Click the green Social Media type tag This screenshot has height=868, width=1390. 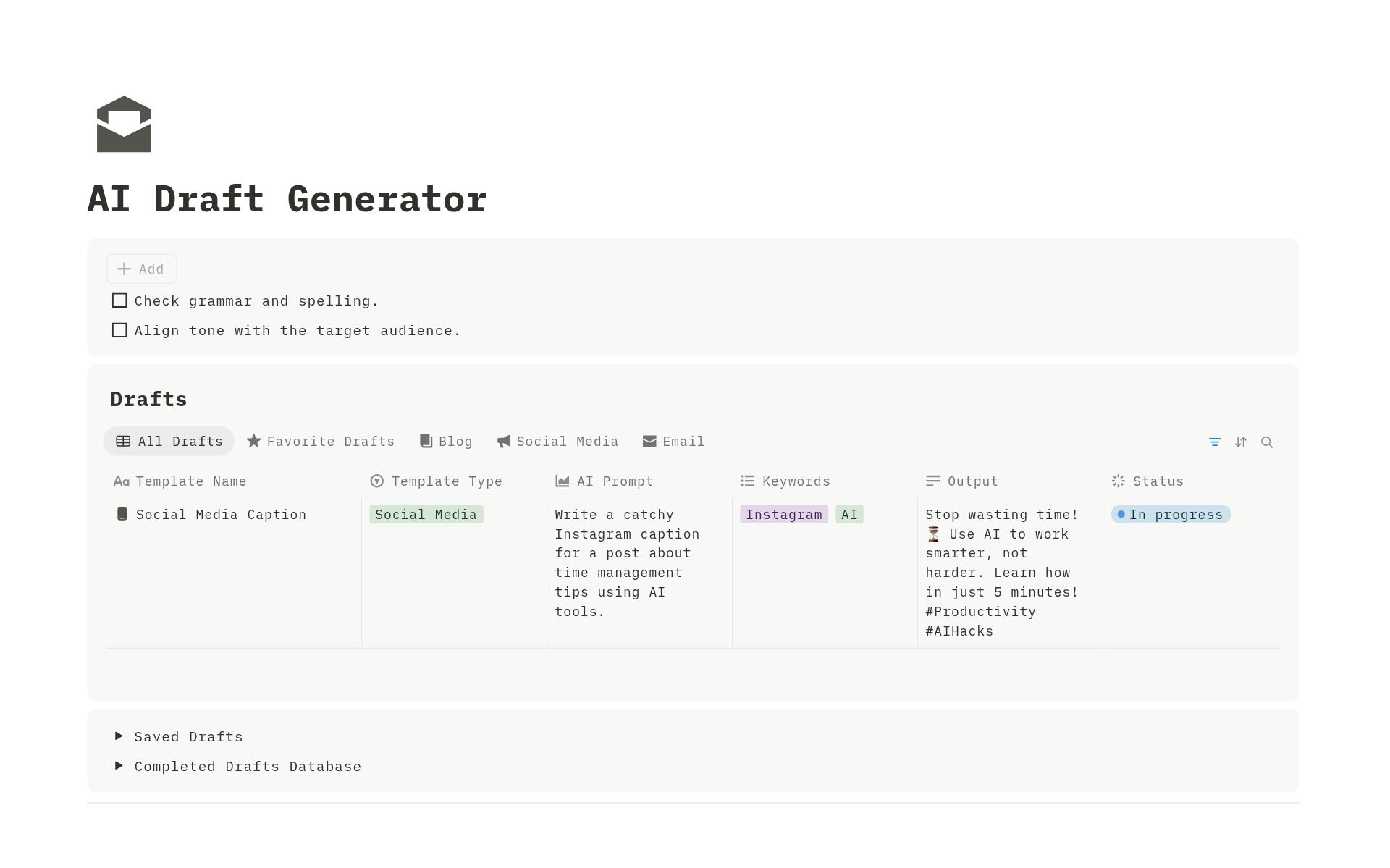[426, 515]
